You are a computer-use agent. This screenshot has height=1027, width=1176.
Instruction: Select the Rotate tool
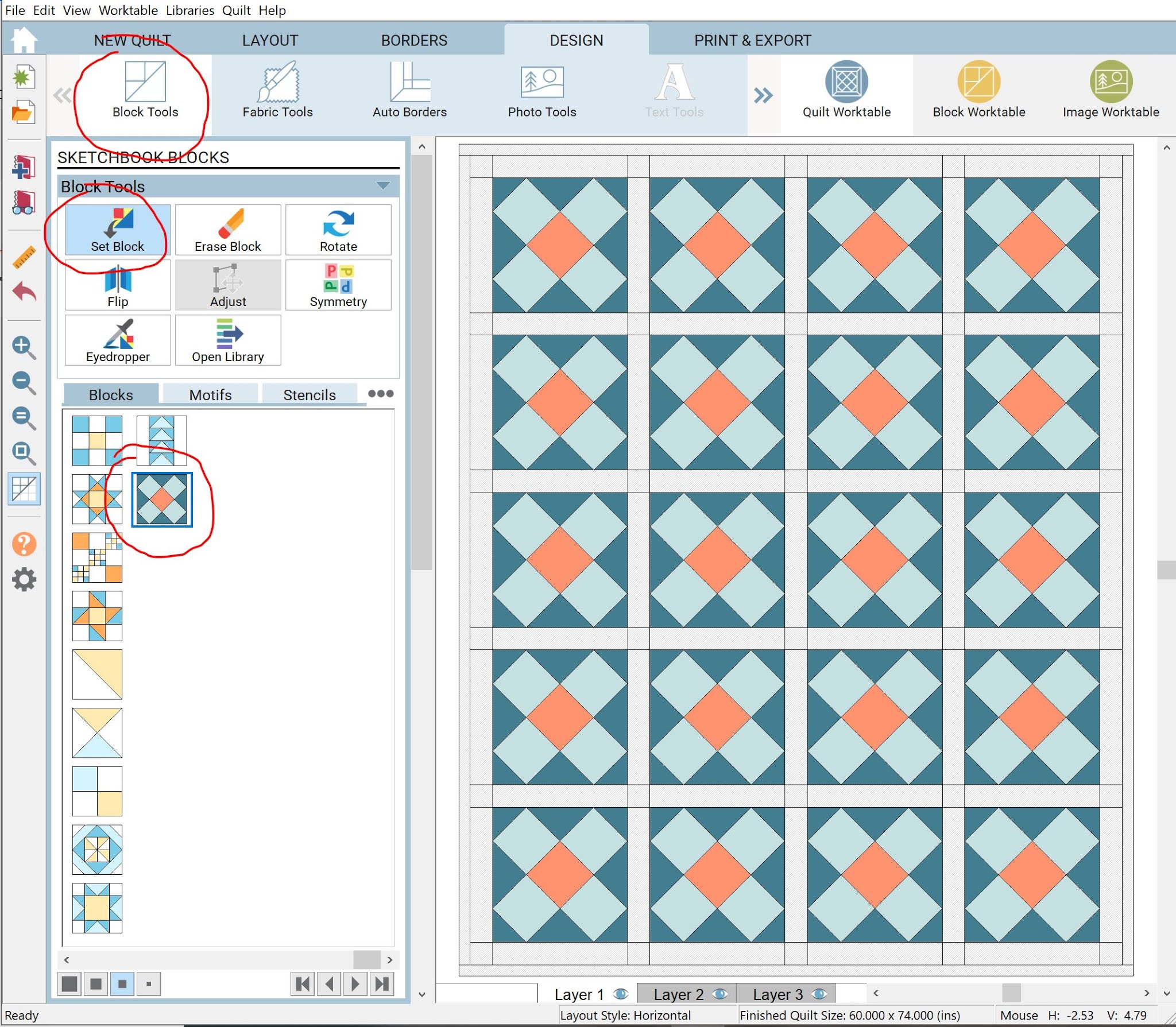click(x=338, y=230)
